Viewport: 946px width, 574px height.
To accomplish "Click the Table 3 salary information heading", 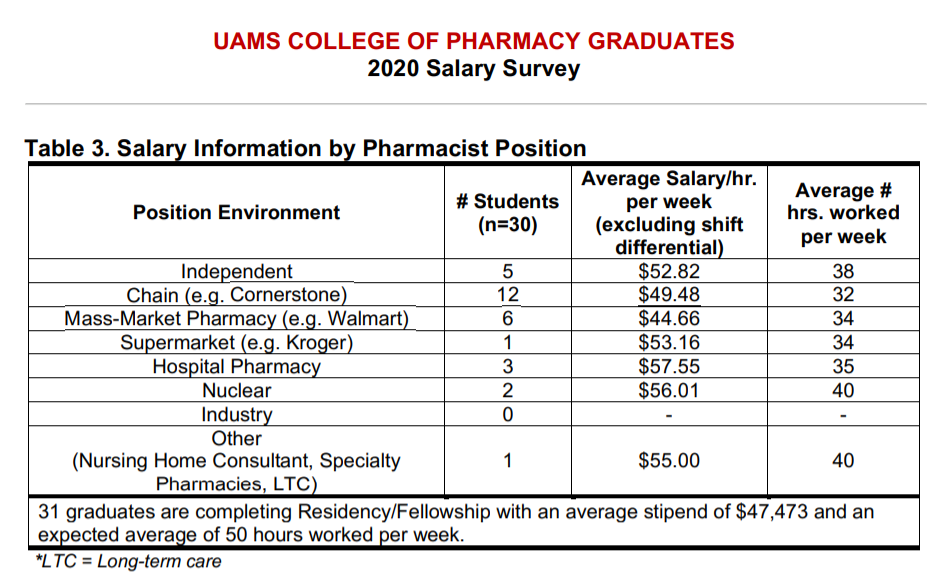I will pos(305,148).
